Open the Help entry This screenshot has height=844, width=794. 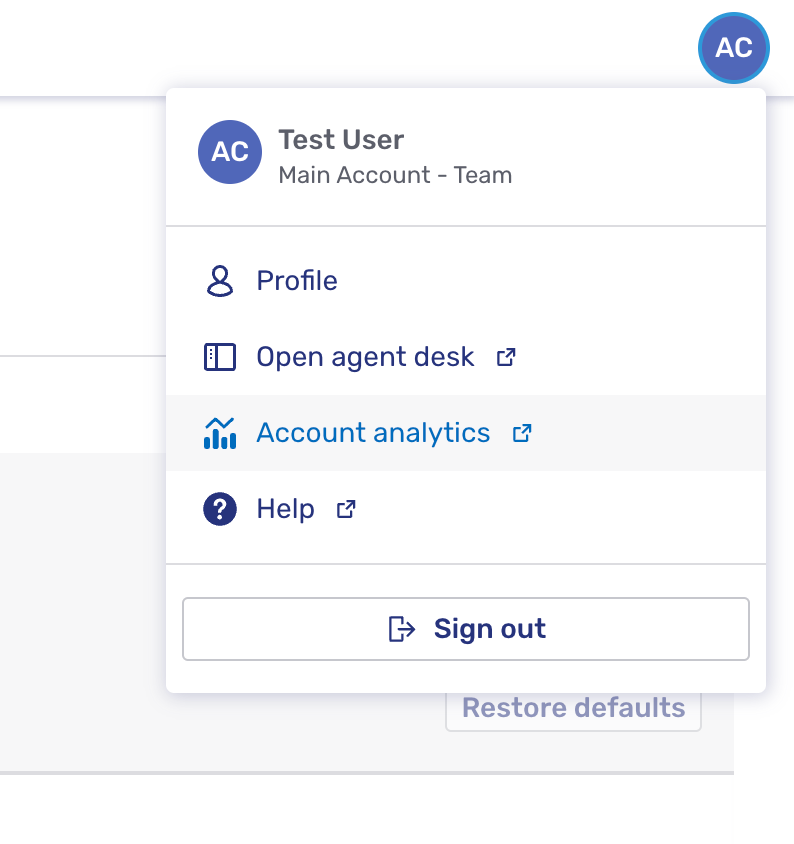285,508
